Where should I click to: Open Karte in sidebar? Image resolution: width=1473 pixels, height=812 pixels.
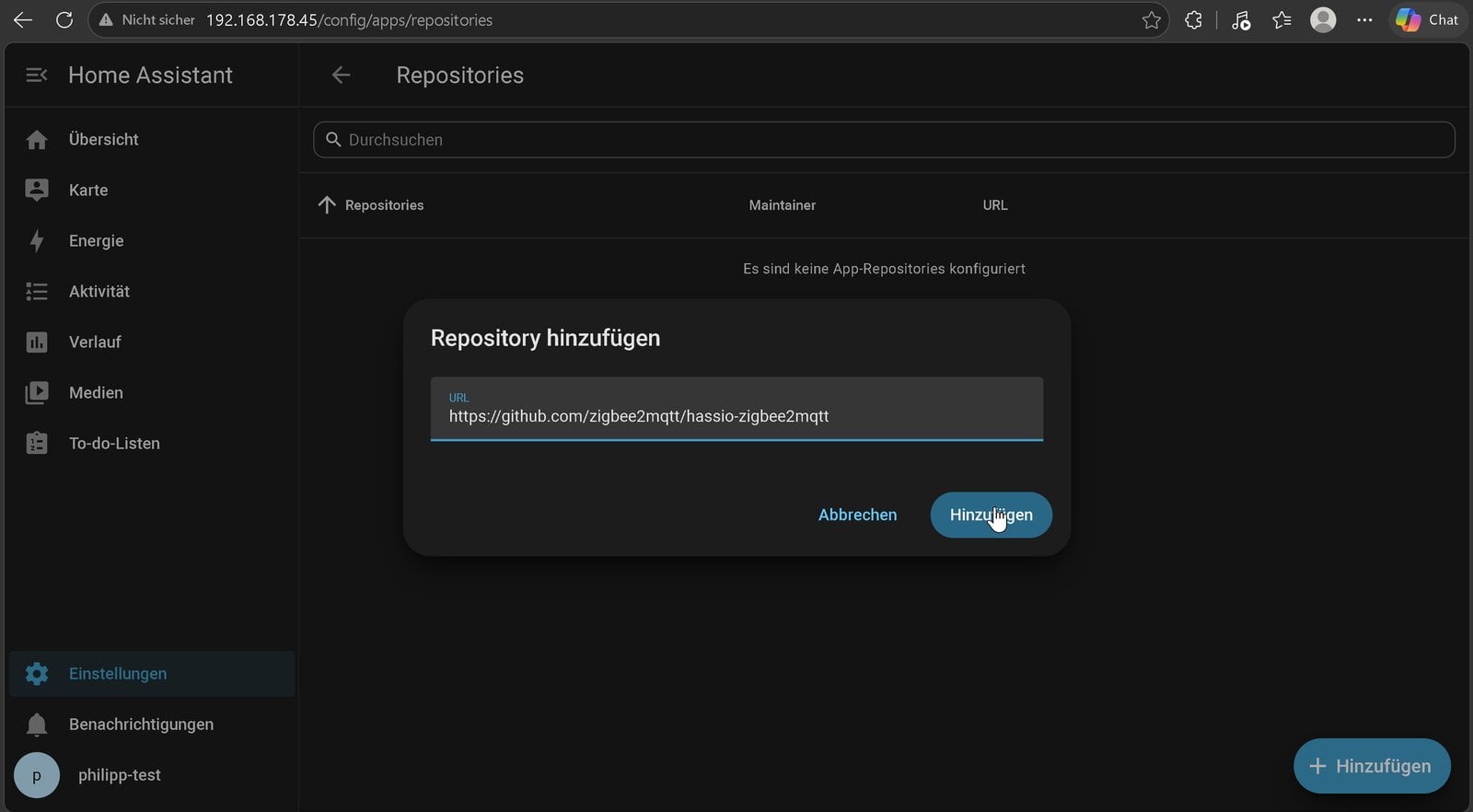(x=152, y=190)
